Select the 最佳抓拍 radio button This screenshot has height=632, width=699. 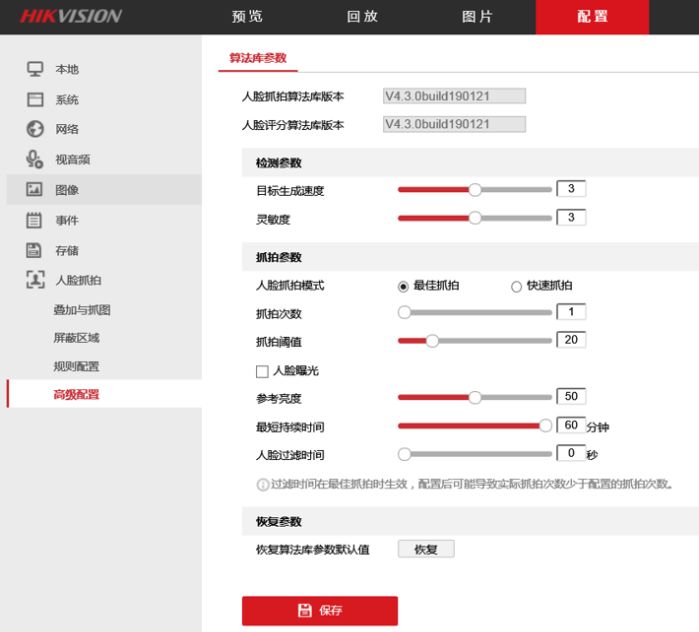[404, 286]
